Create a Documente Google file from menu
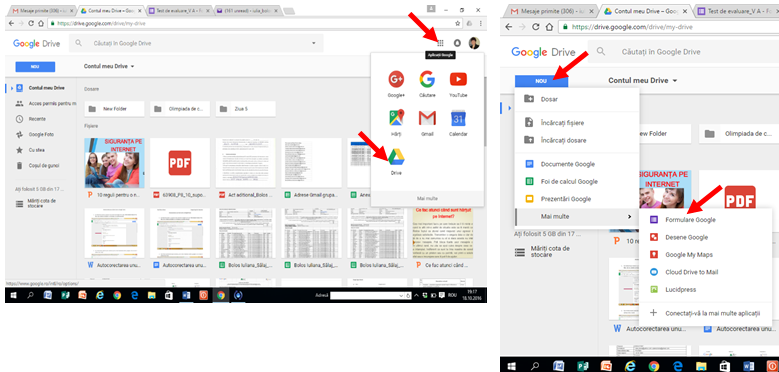779x372 pixels. (577, 164)
